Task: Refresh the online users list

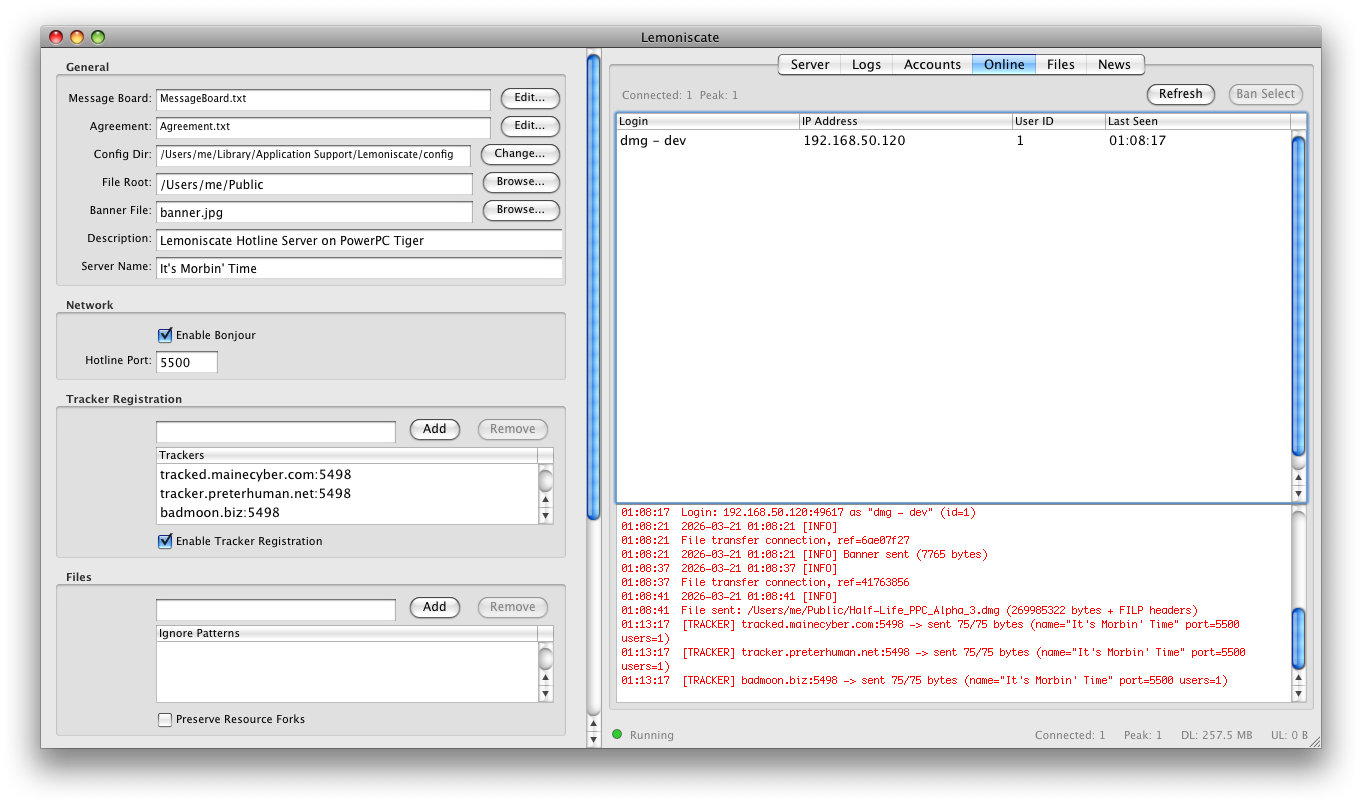Action: pyautogui.click(x=1180, y=94)
